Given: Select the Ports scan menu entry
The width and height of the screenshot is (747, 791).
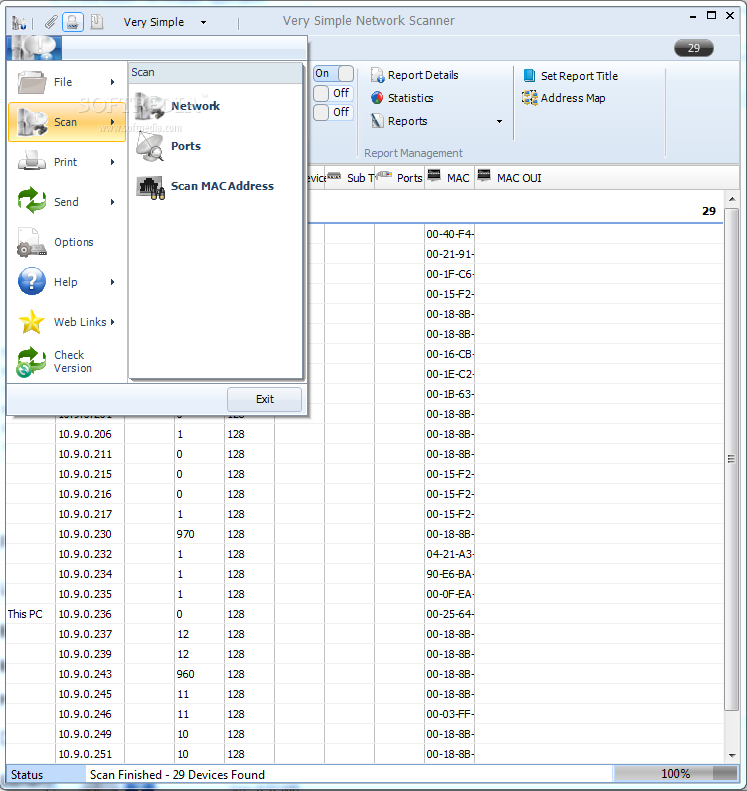Looking at the screenshot, I should click(x=216, y=146).
